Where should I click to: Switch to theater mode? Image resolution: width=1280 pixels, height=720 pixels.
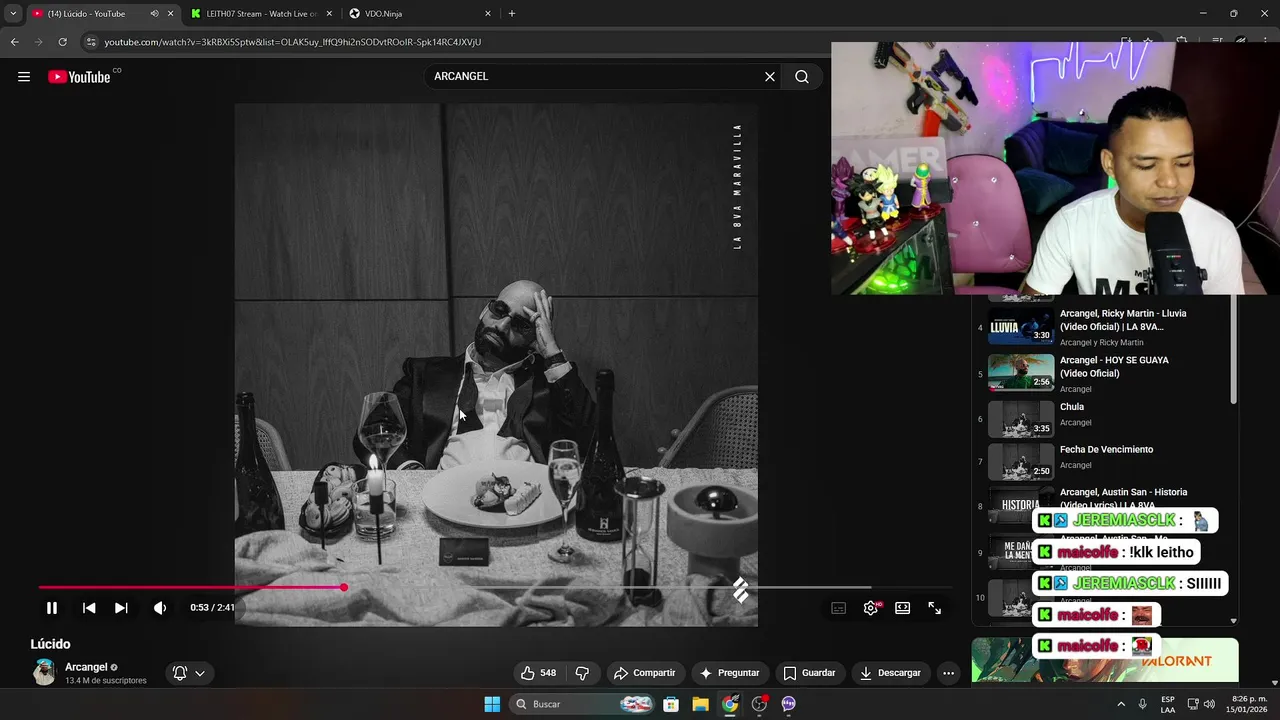click(903, 608)
